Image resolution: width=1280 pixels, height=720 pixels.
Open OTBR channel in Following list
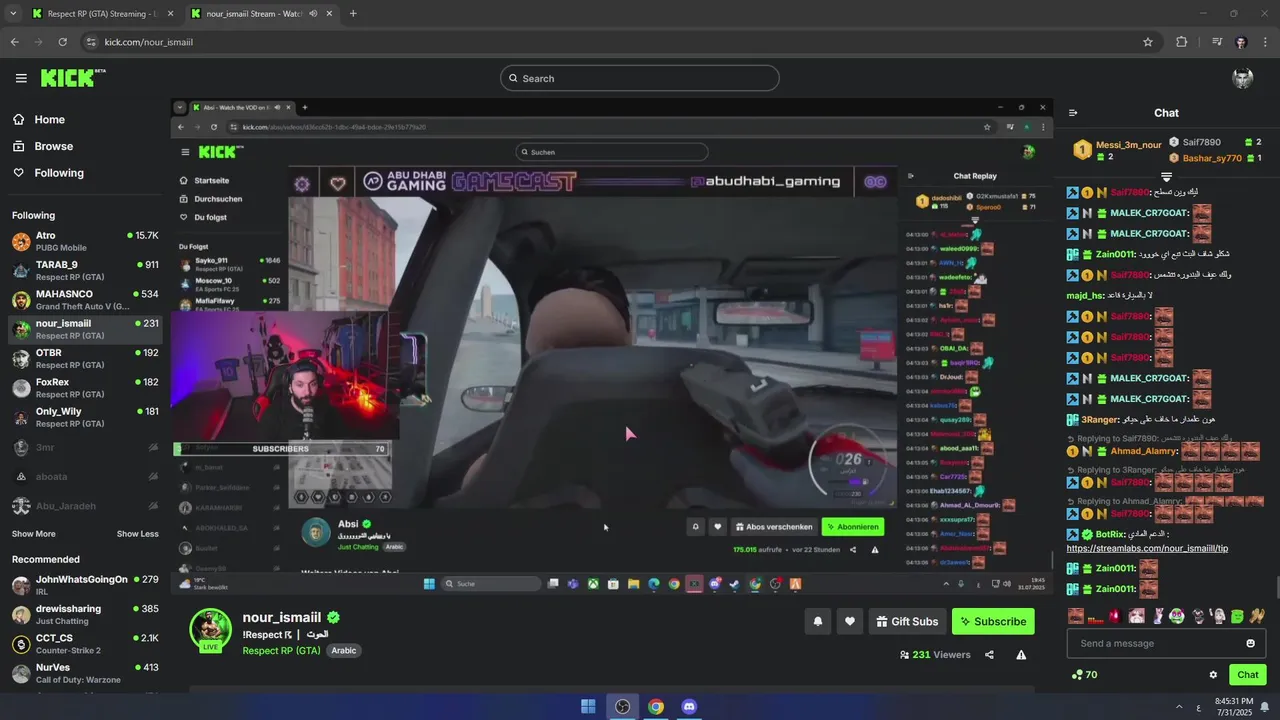85,358
